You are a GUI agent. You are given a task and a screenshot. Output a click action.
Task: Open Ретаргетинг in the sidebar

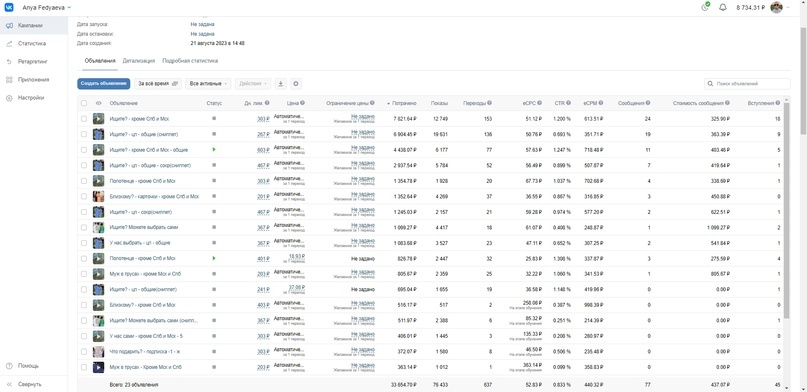(x=32, y=62)
